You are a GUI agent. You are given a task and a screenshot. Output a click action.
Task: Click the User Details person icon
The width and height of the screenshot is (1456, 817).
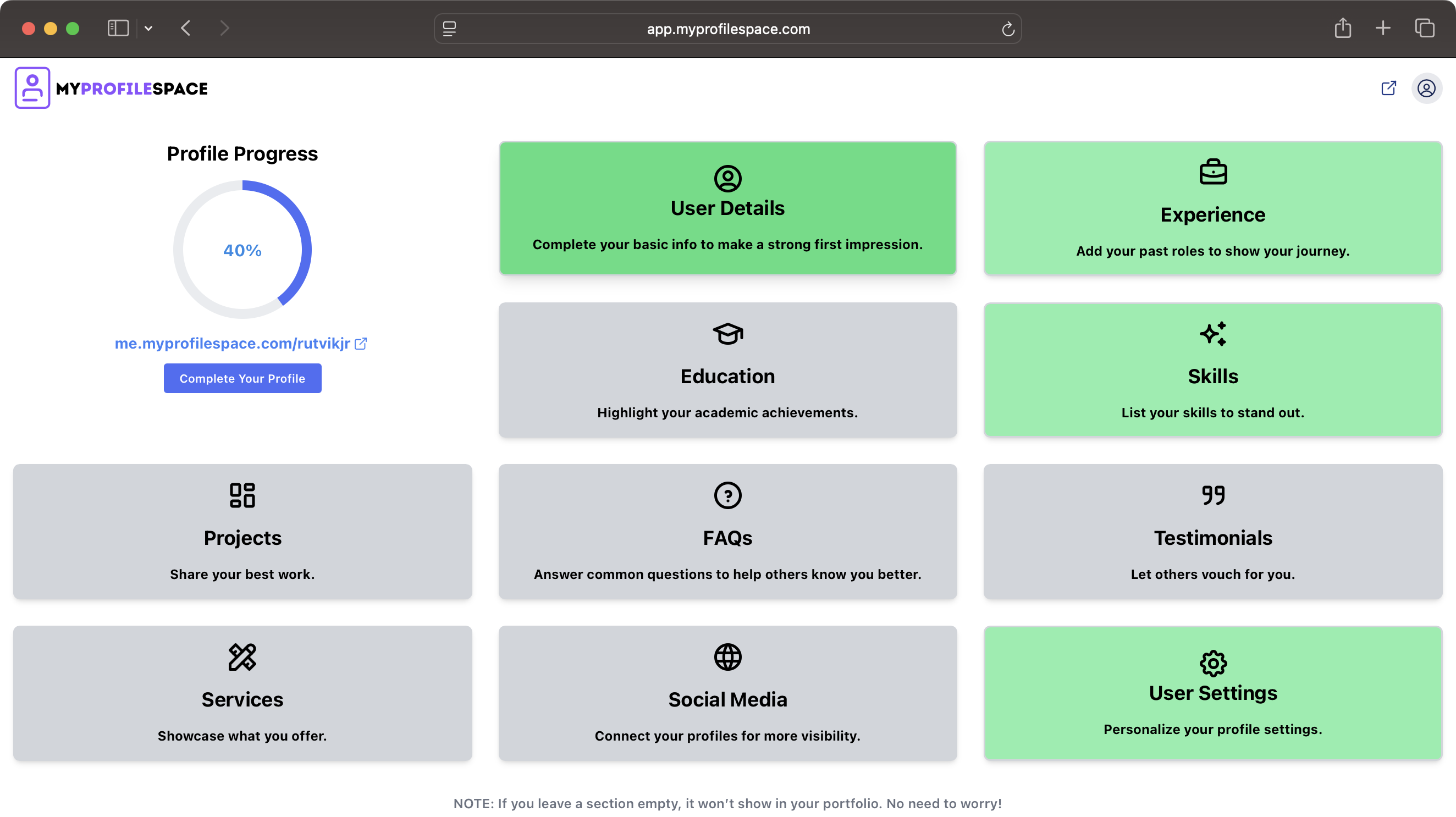(727, 179)
